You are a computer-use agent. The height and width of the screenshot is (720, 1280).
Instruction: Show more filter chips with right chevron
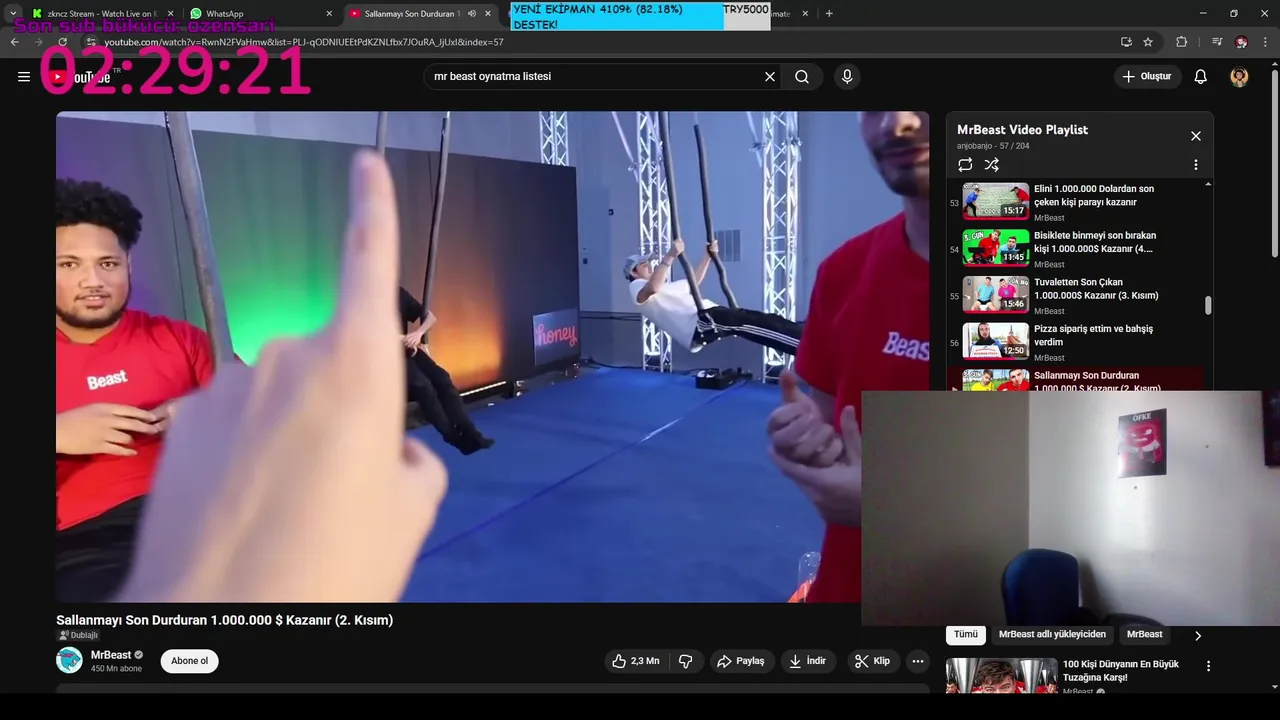(1198, 635)
